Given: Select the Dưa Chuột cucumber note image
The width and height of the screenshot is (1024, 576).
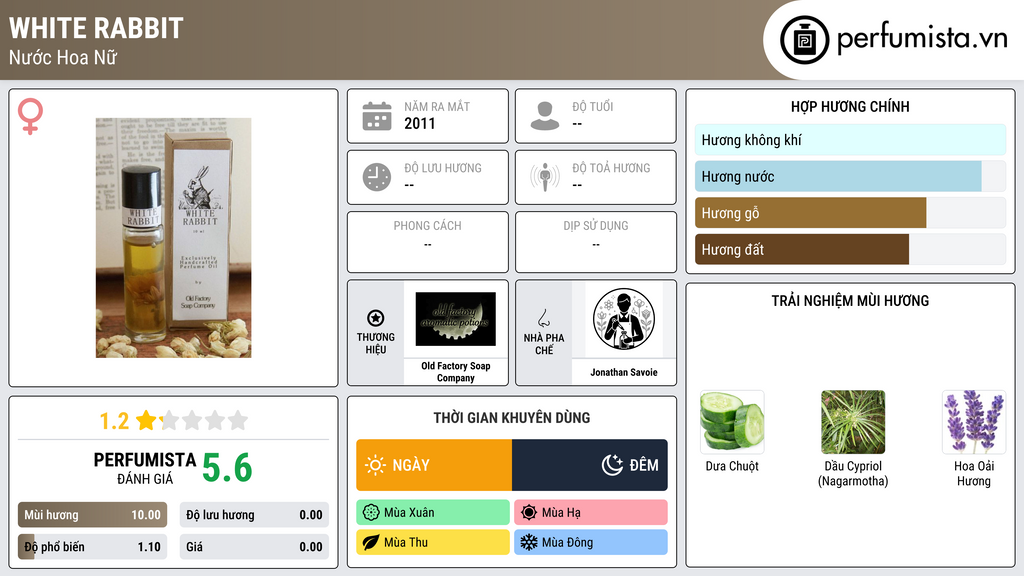Looking at the screenshot, I should (732, 422).
